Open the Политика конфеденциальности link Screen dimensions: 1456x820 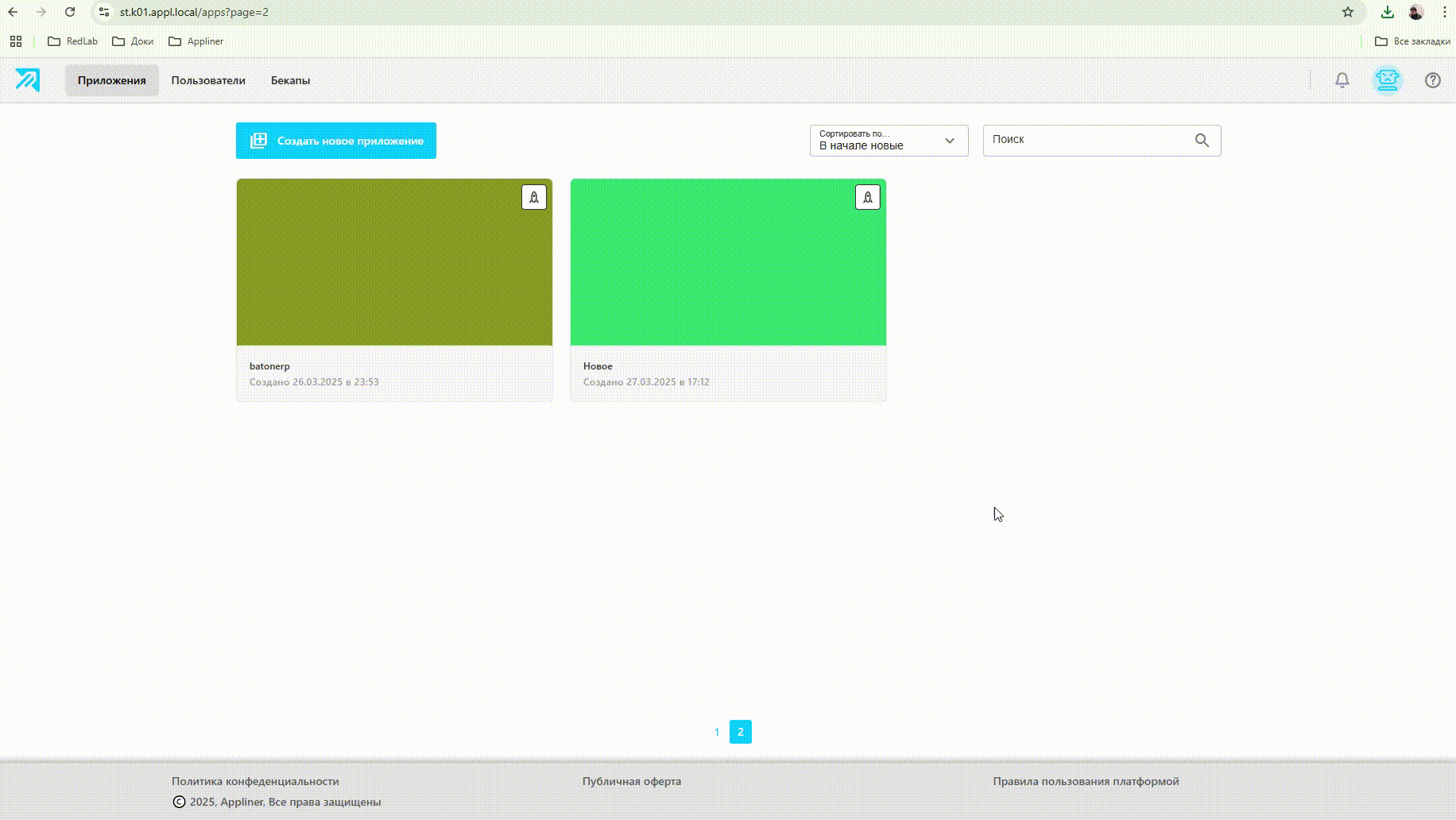pyautogui.click(x=255, y=781)
